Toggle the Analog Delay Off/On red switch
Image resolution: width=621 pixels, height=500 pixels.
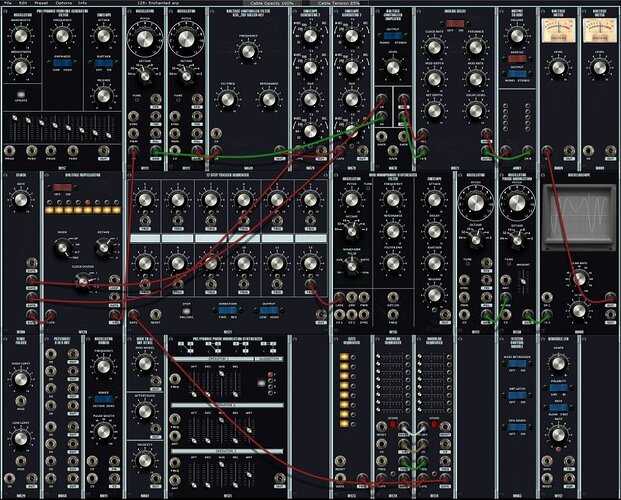(455, 23)
